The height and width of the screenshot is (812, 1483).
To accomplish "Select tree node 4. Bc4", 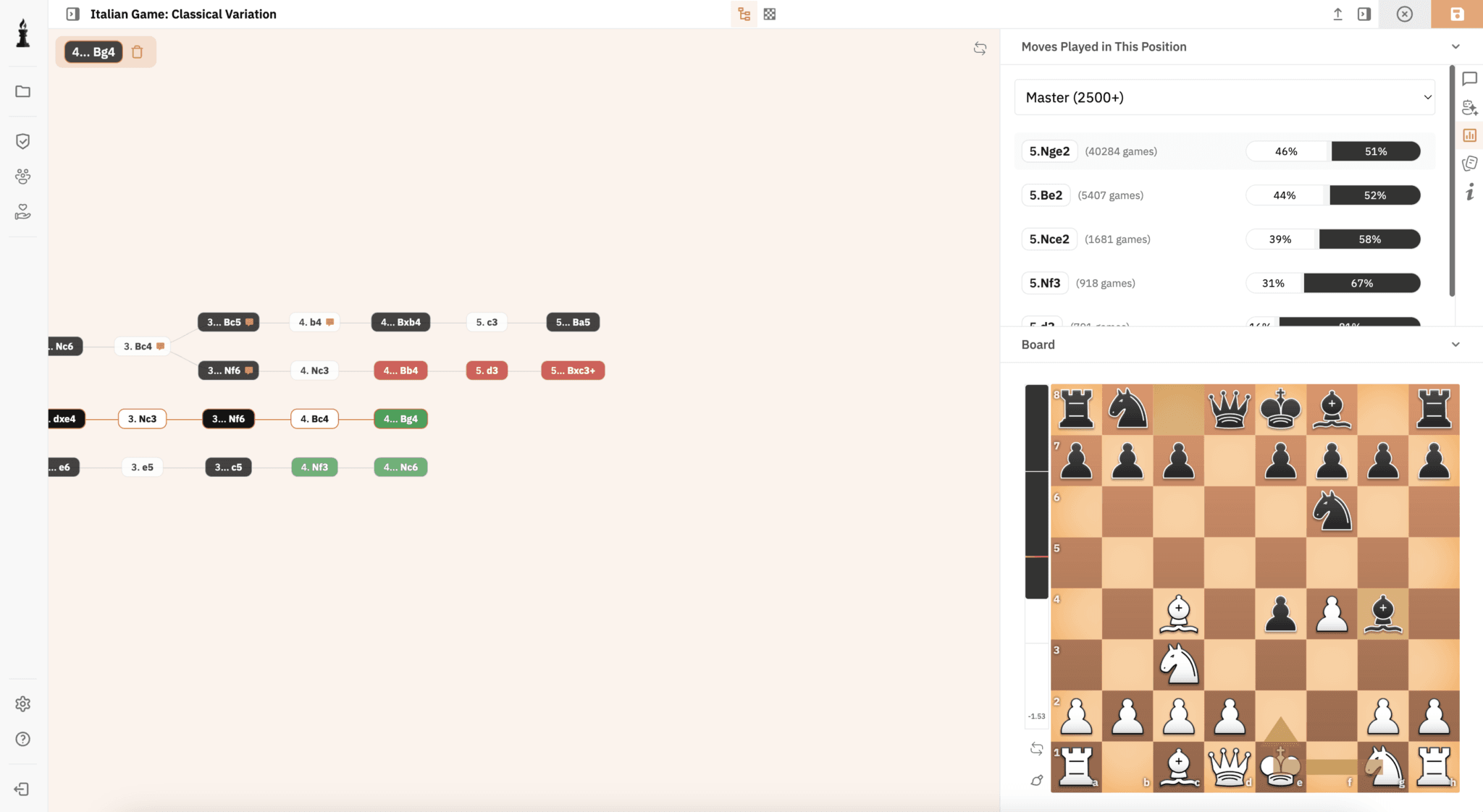I will (314, 419).
